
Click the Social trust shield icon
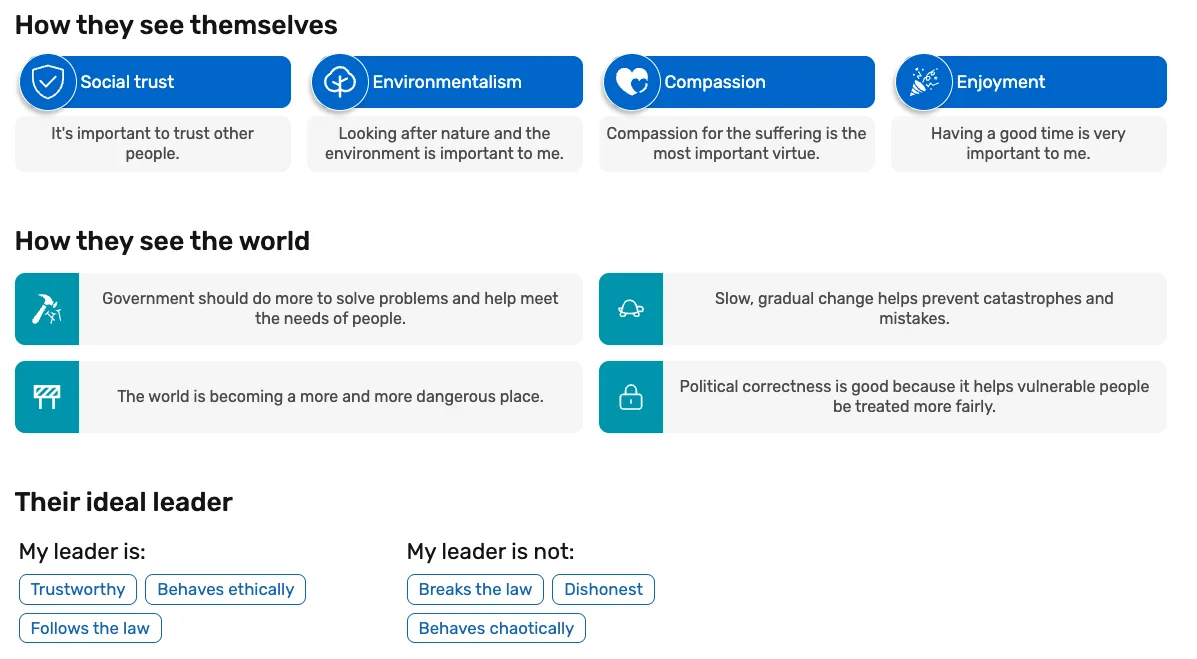pyautogui.click(x=48, y=82)
